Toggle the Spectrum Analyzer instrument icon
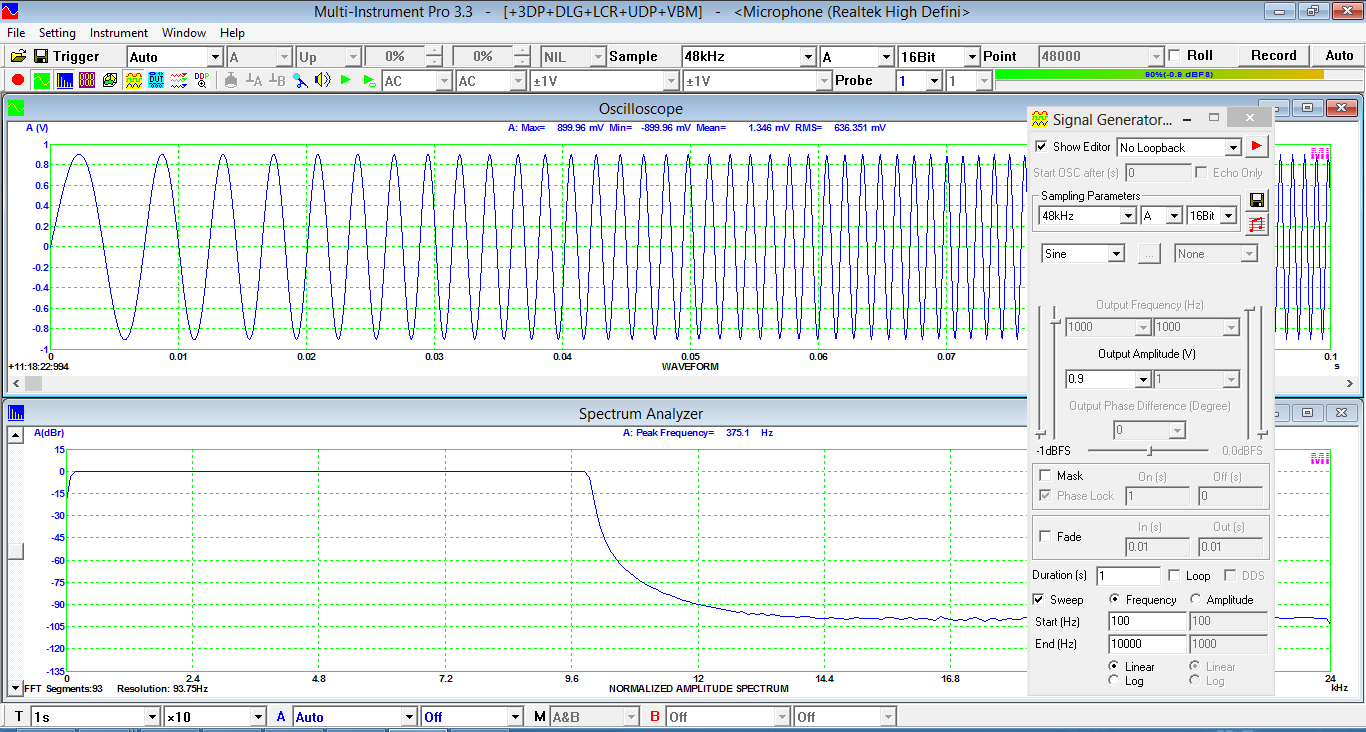The image size is (1366, 732). click(x=64, y=80)
